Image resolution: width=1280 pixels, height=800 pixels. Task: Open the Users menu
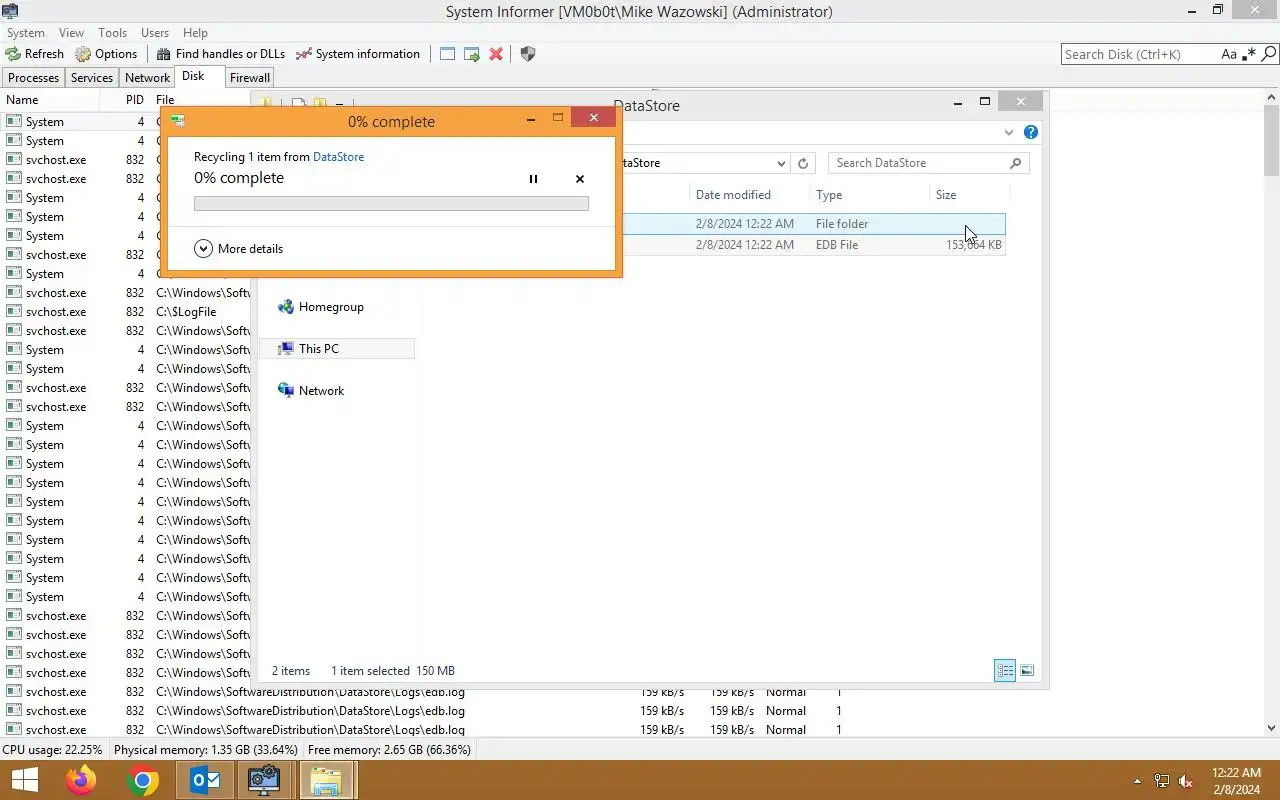[x=155, y=33]
